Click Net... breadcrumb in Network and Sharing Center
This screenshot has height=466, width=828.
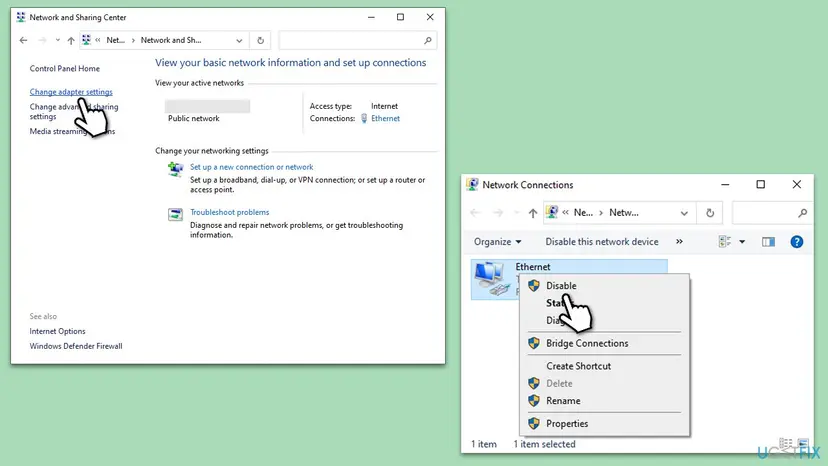(116, 40)
